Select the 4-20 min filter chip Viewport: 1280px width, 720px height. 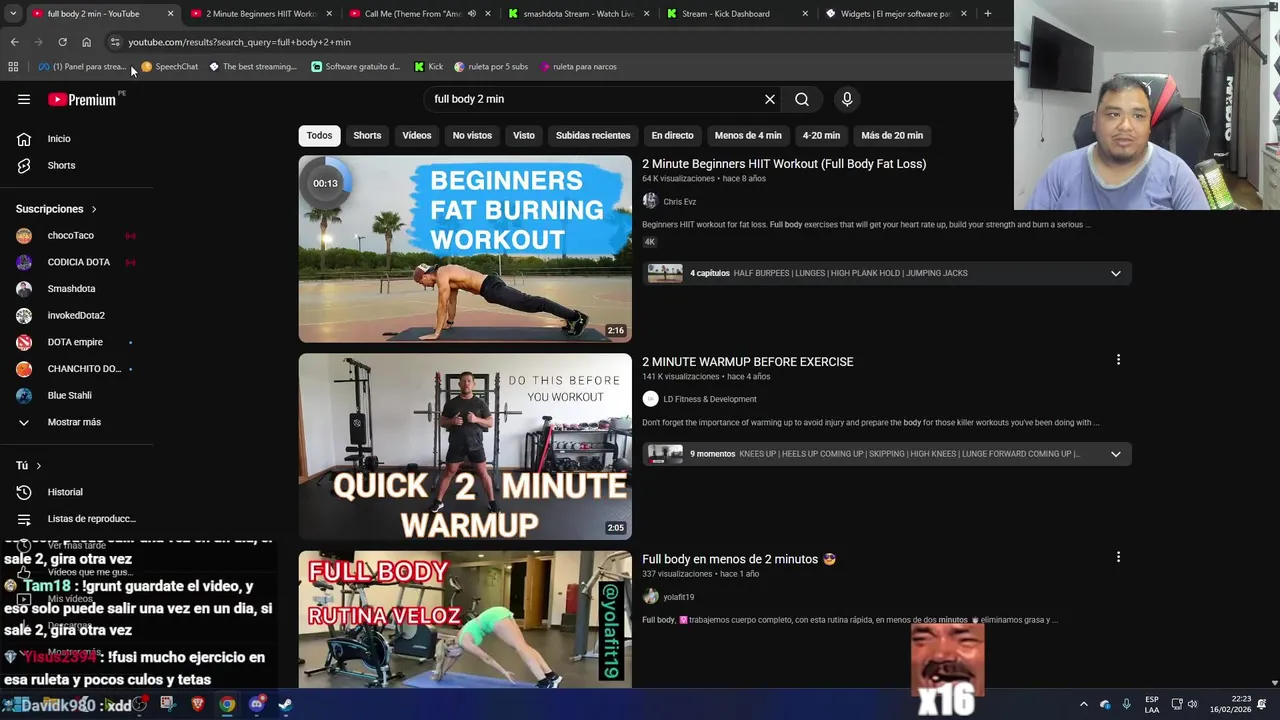[x=821, y=135]
